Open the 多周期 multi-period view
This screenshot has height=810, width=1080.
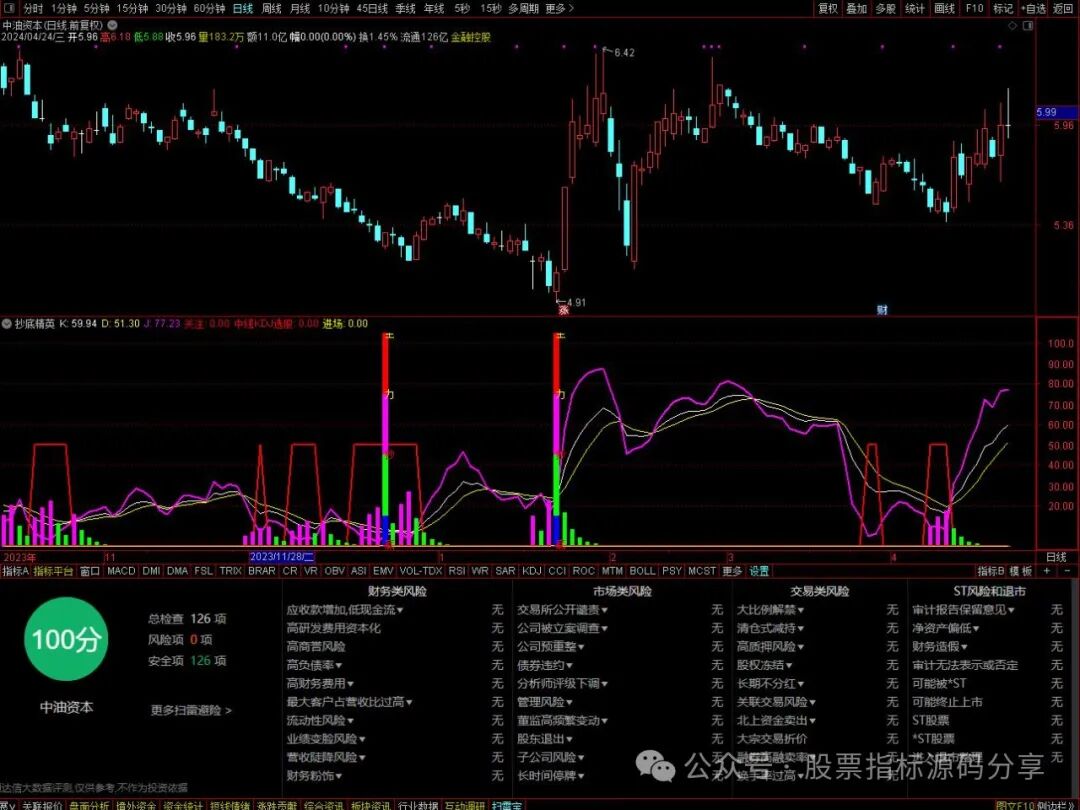523,8
